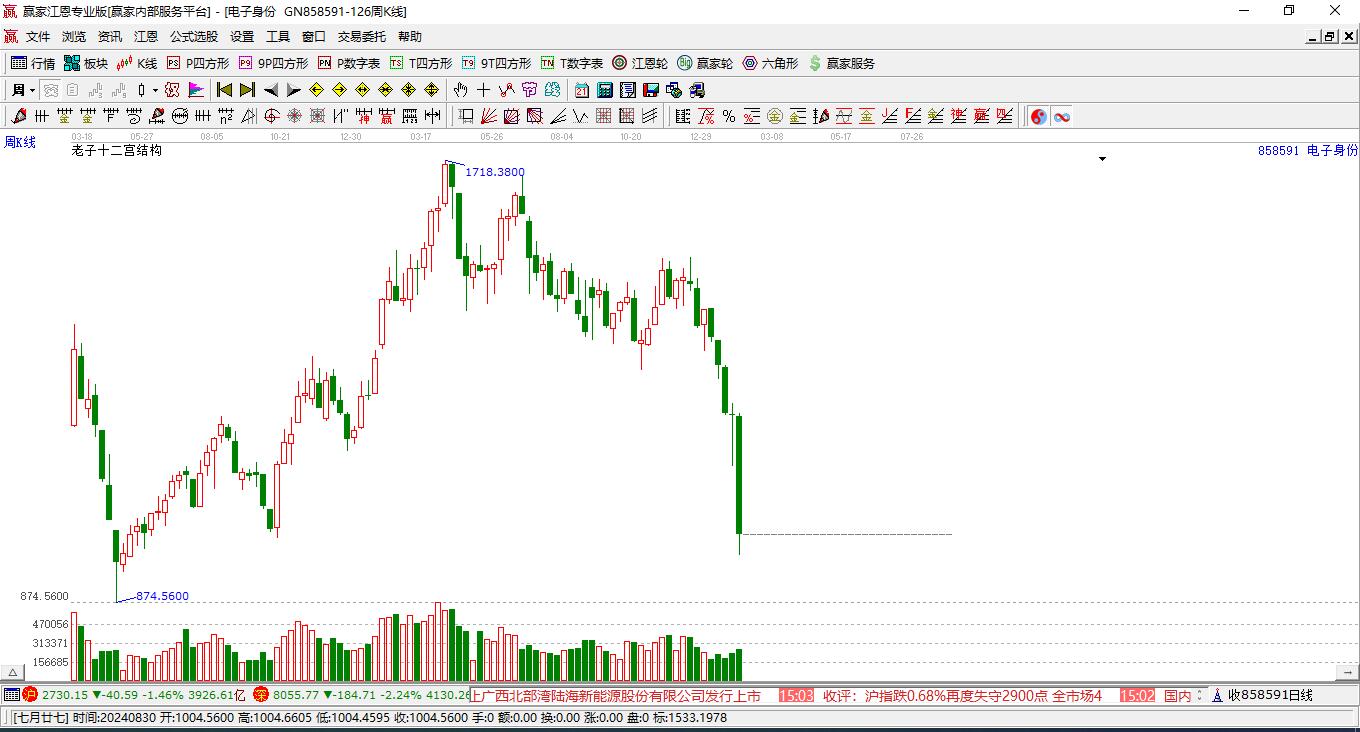Open the 9P四方形 tool
The image size is (1360, 732).
(273, 63)
